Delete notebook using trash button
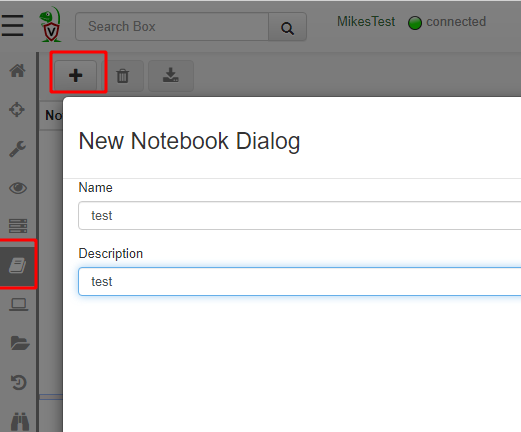The height and width of the screenshot is (432, 521). pyautogui.click(x=123, y=76)
